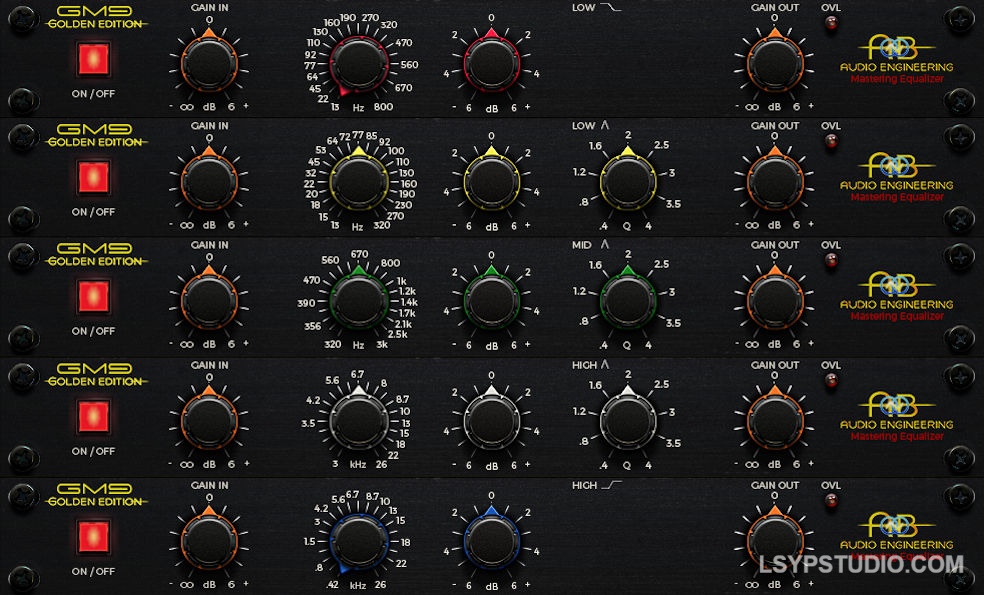Click the GM9 Golden Edition logo on the red band
The image size is (984, 595).
[96, 20]
